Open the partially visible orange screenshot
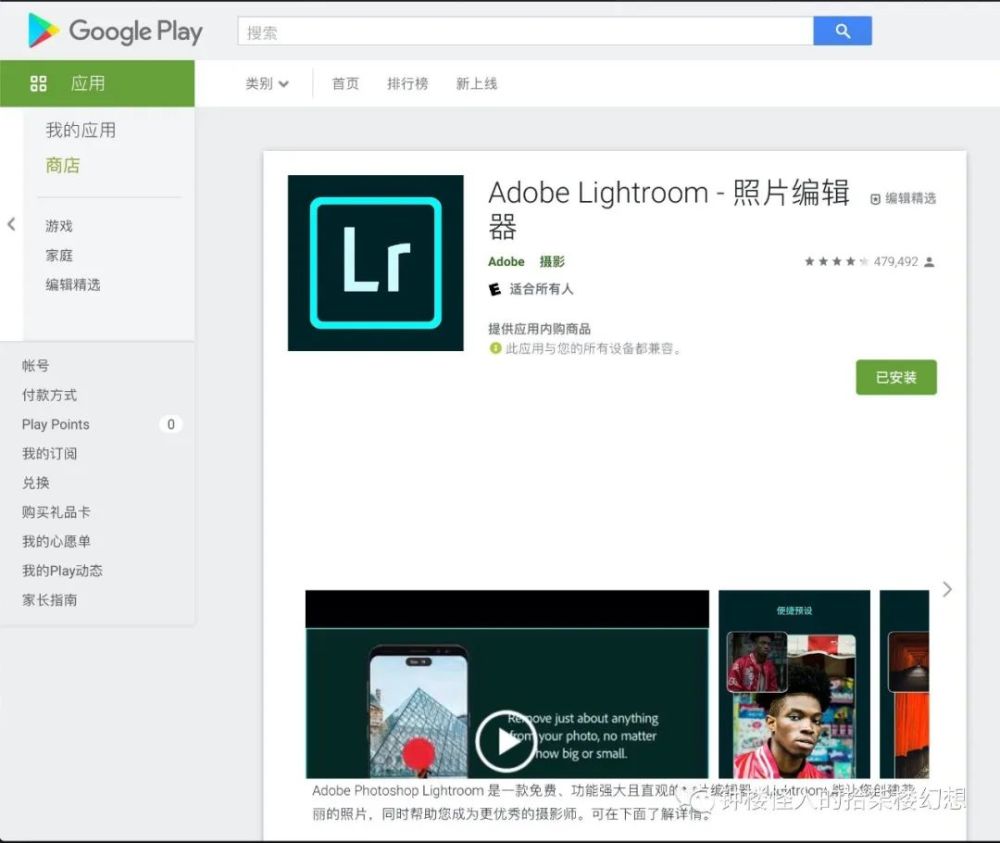Image resolution: width=1000 pixels, height=843 pixels. click(x=904, y=684)
